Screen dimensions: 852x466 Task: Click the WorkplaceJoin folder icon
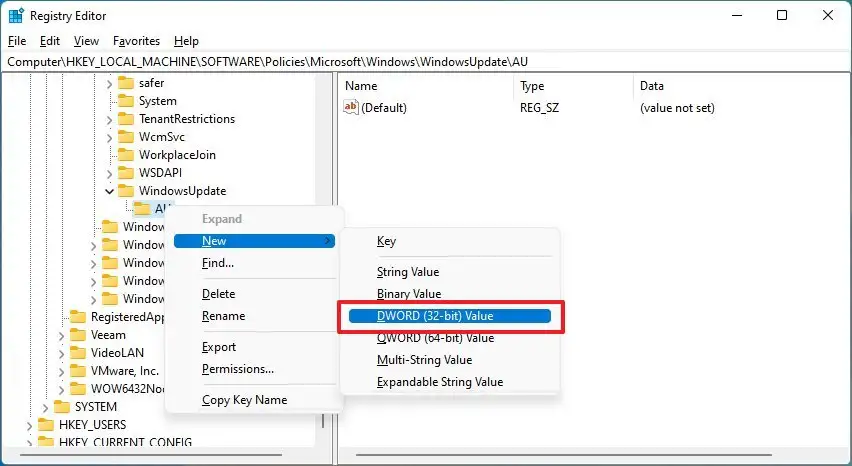click(x=126, y=155)
